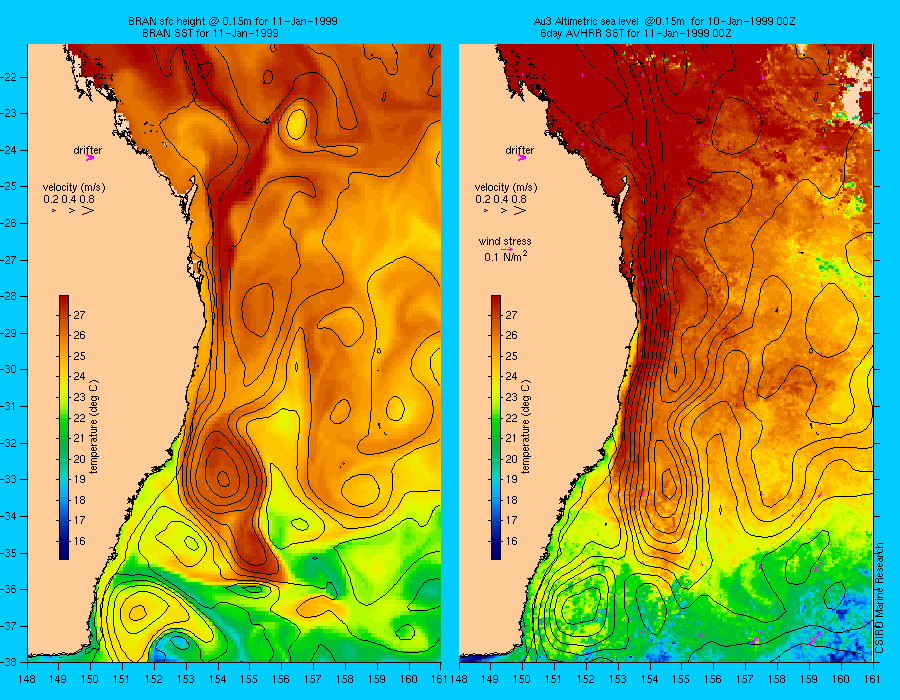Click the BRAN panel temperature color bar
Image resolution: width=900 pixels, height=700 pixels.
click(64, 427)
